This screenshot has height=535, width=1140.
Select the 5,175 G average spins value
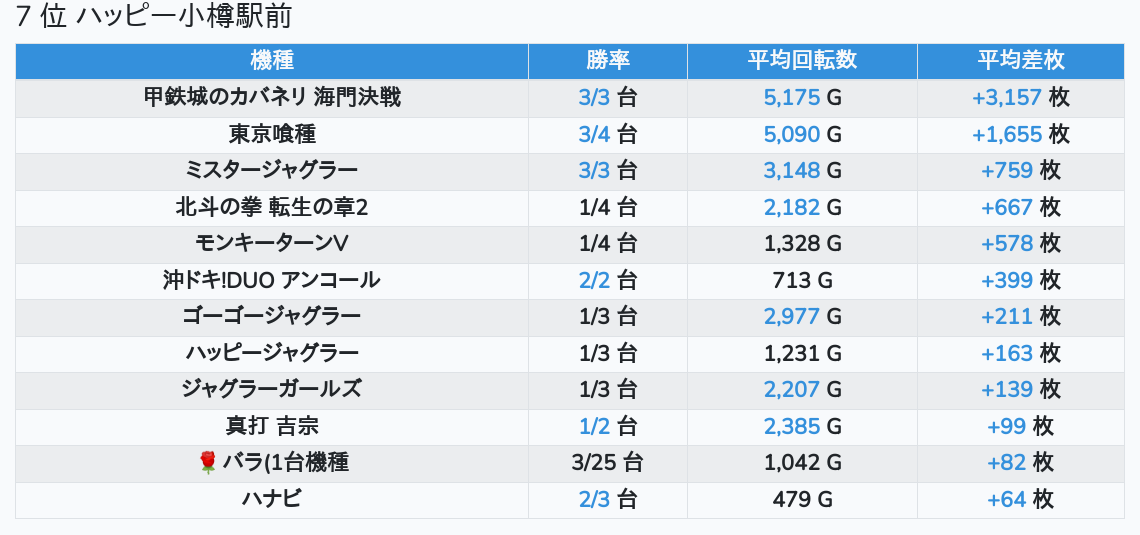pos(802,98)
